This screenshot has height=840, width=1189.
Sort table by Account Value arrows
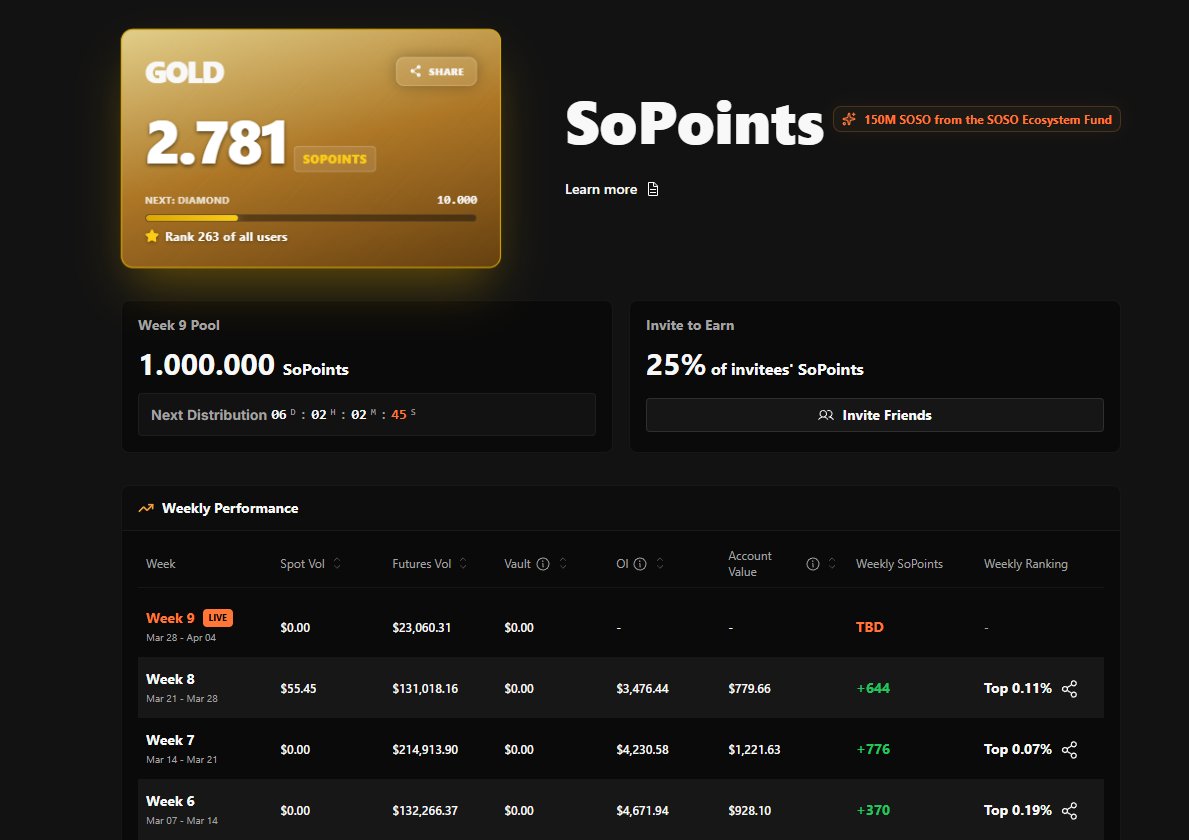tap(832, 563)
